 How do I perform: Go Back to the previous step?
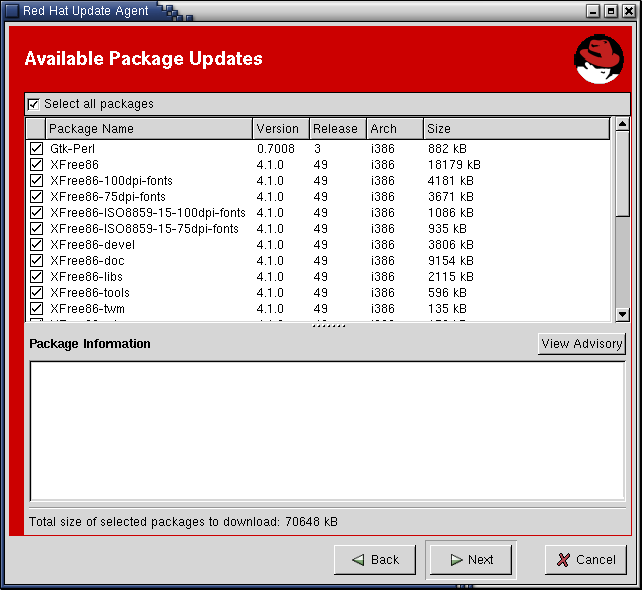coord(375,560)
